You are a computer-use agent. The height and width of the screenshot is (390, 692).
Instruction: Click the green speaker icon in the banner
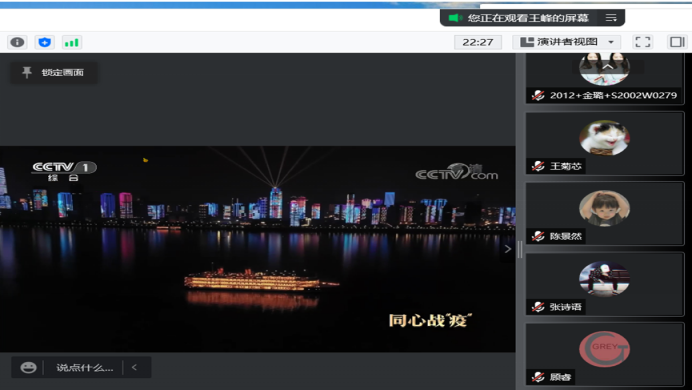[x=455, y=18]
